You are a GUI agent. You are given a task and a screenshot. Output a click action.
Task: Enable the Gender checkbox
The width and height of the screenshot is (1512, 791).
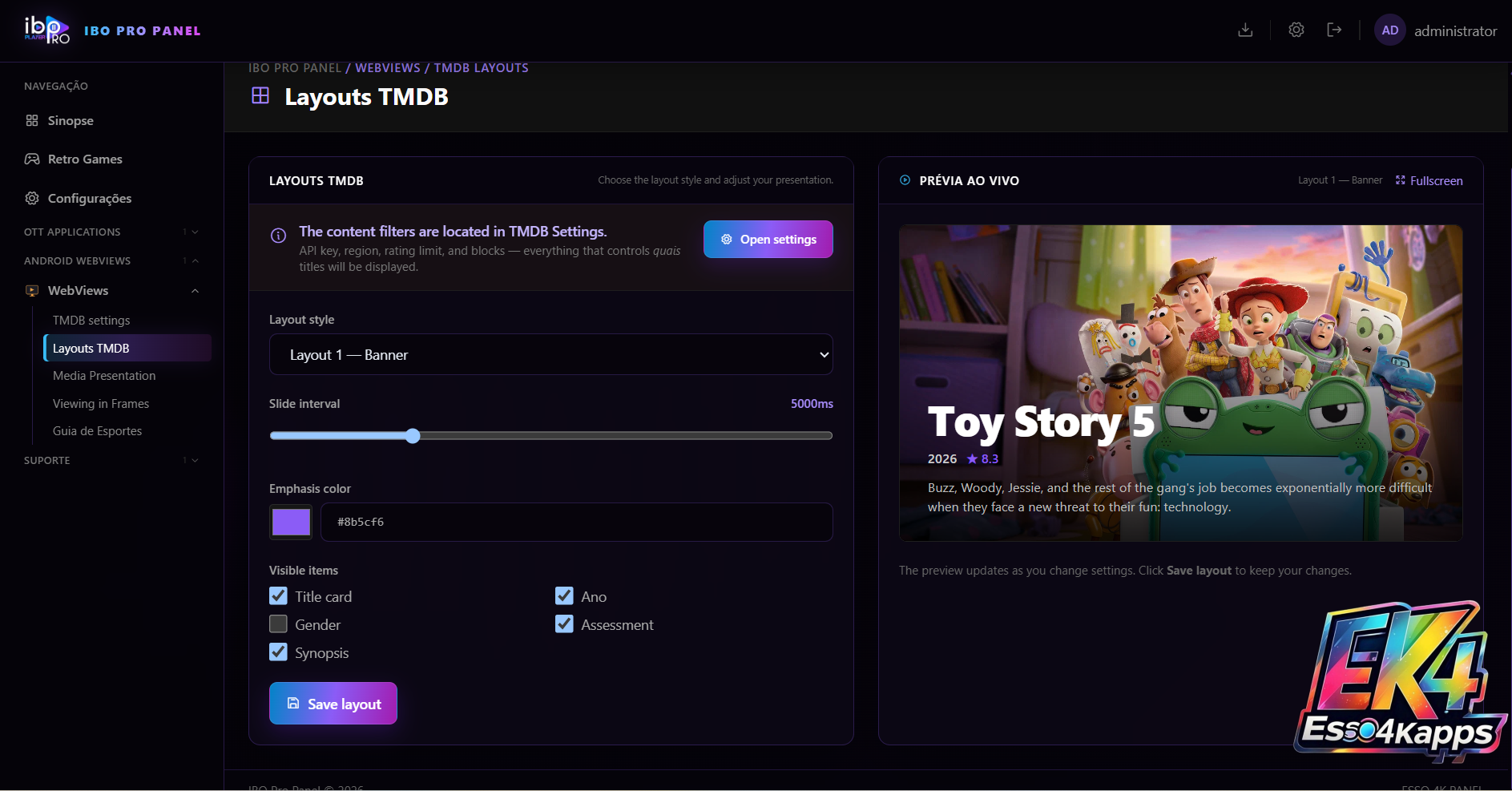click(278, 624)
